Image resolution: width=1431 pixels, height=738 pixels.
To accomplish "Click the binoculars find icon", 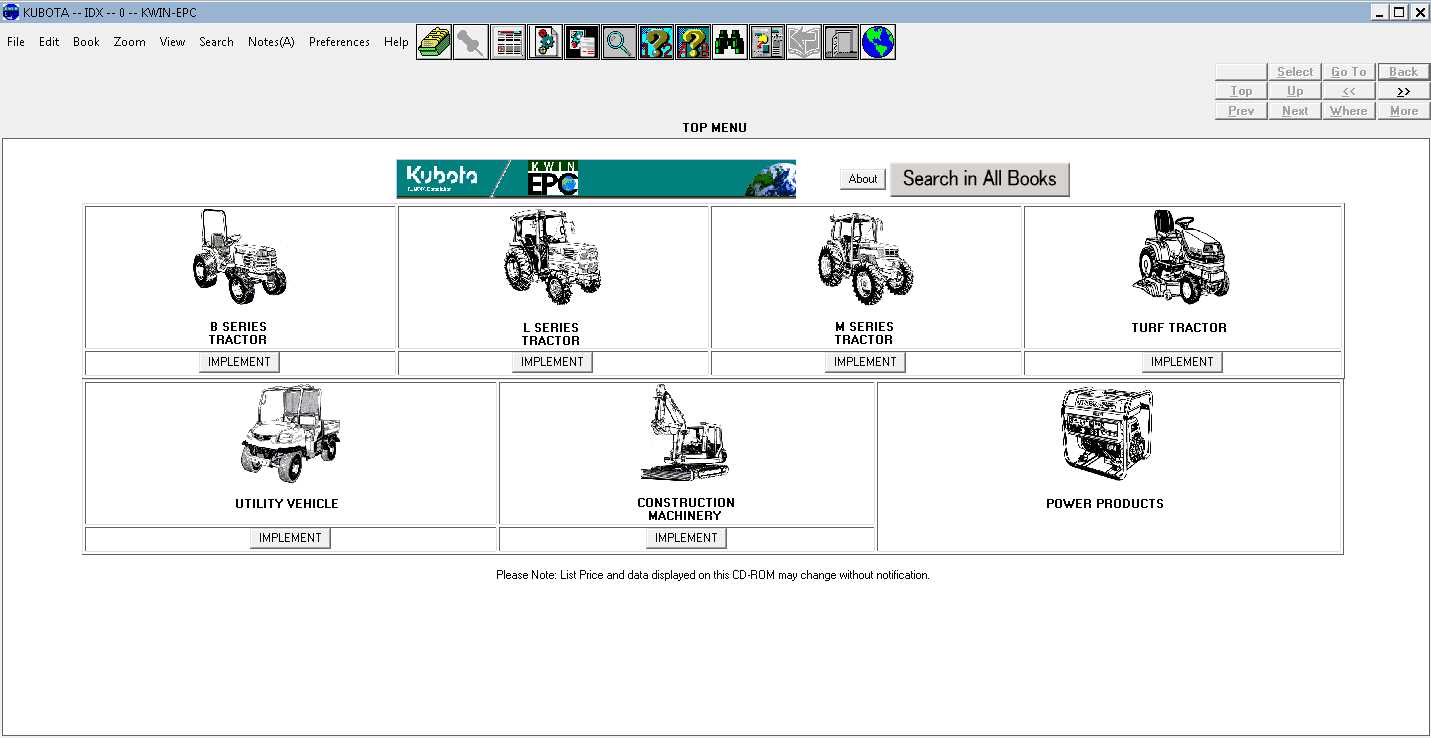I will coord(730,42).
